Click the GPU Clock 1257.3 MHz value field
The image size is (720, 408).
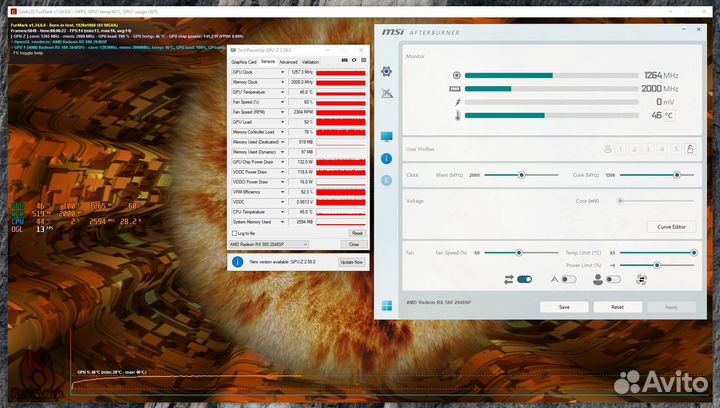click(301, 72)
